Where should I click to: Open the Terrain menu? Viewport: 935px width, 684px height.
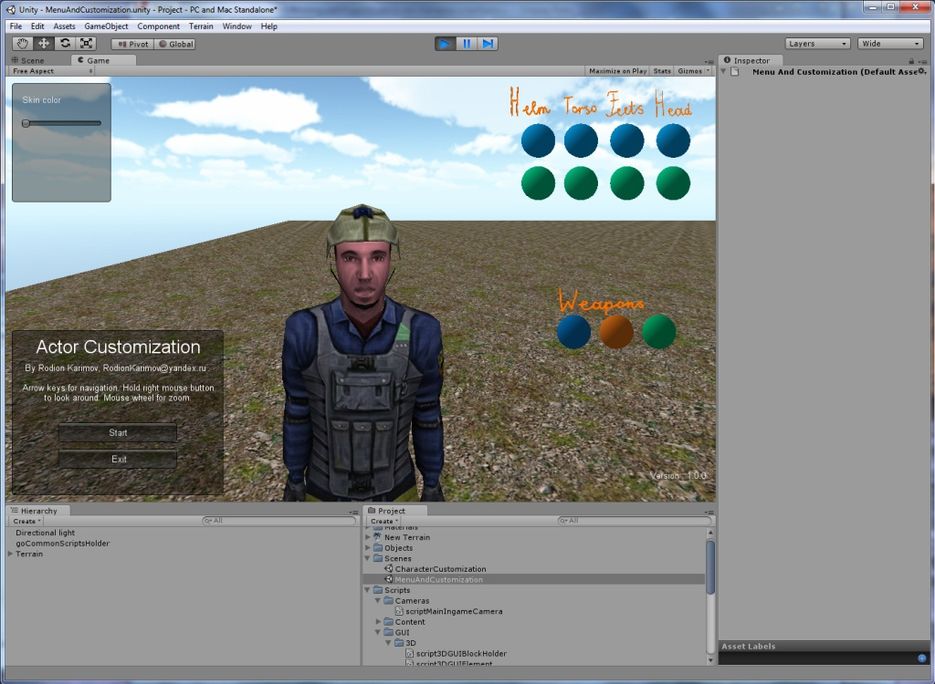tap(201, 26)
